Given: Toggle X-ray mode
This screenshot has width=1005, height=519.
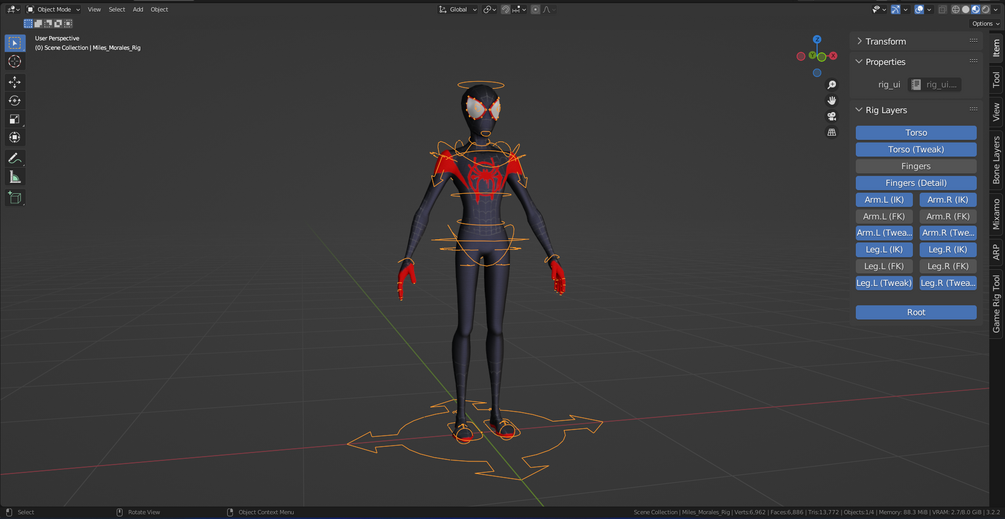Looking at the screenshot, I should coord(942,10).
